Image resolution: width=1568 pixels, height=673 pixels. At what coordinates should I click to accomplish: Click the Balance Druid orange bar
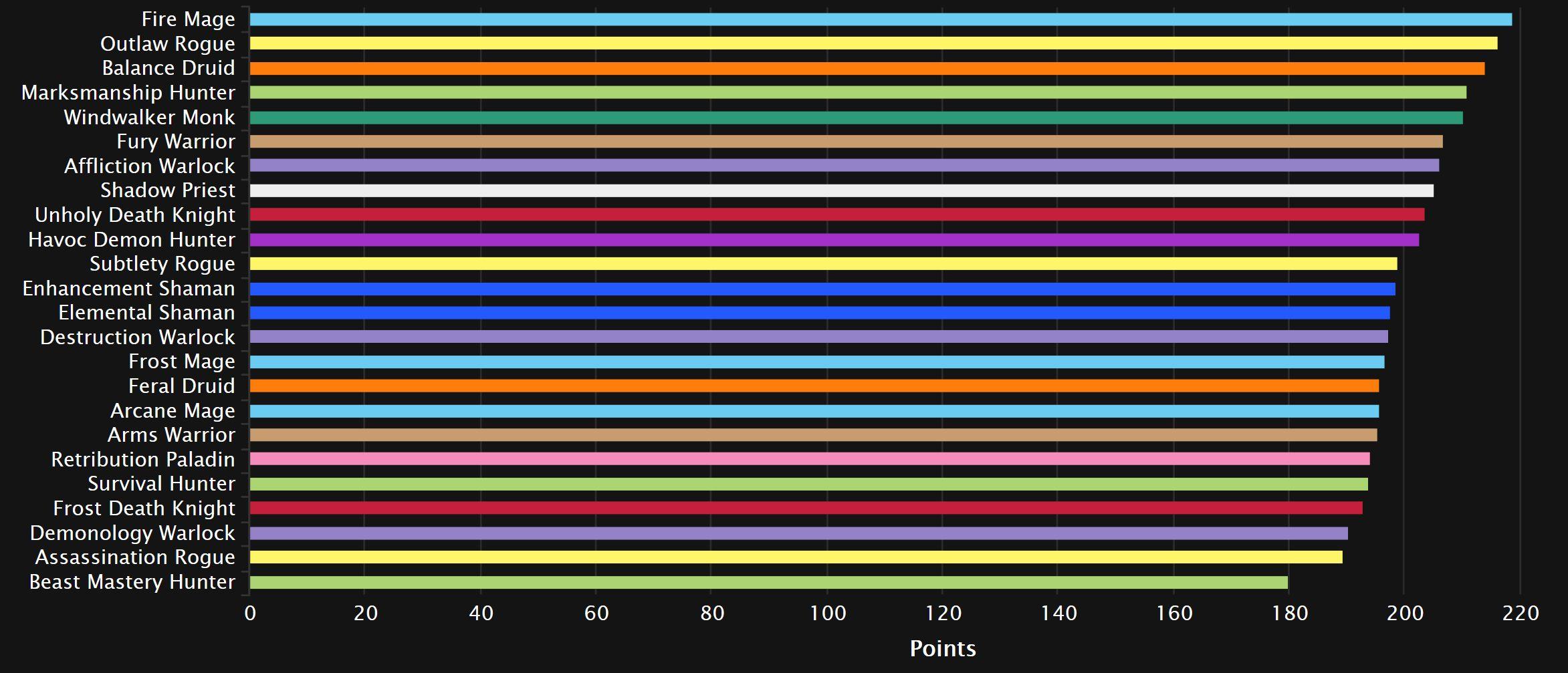click(867, 68)
